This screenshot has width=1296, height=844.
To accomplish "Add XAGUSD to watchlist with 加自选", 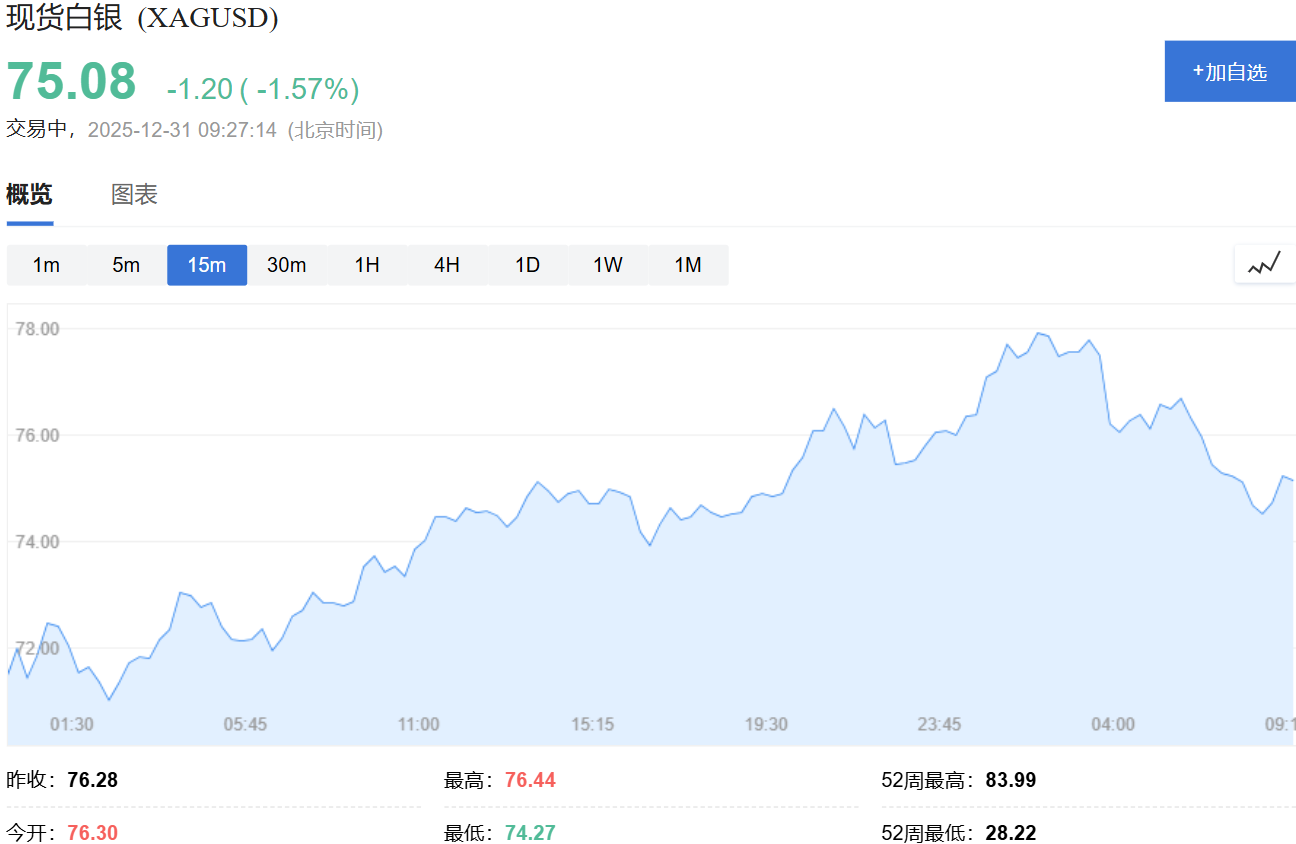I will pyautogui.click(x=1230, y=72).
